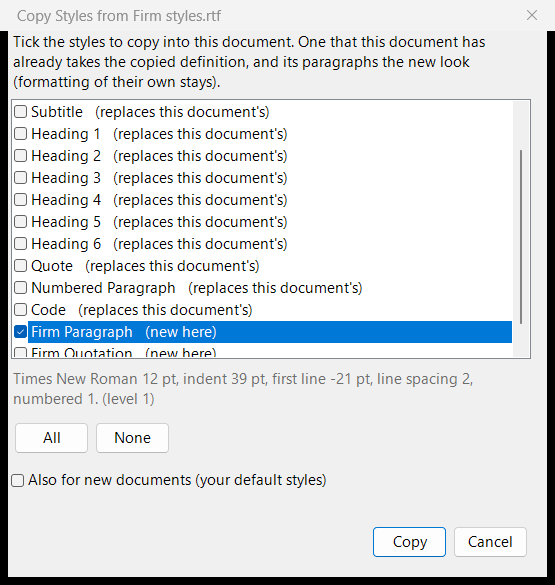Click the Times New Roman style description
555x585 pixels.
[x=243, y=389]
